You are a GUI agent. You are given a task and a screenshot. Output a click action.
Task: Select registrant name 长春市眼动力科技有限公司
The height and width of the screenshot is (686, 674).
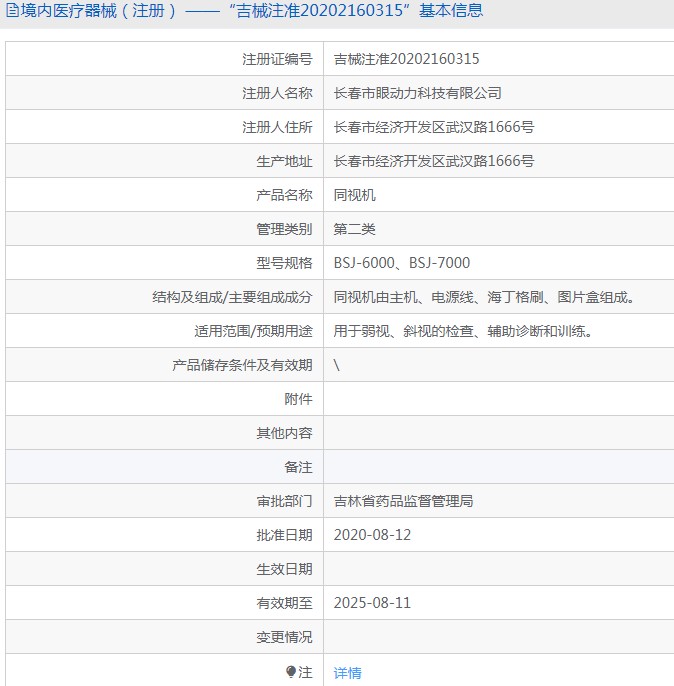tap(418, 93)
